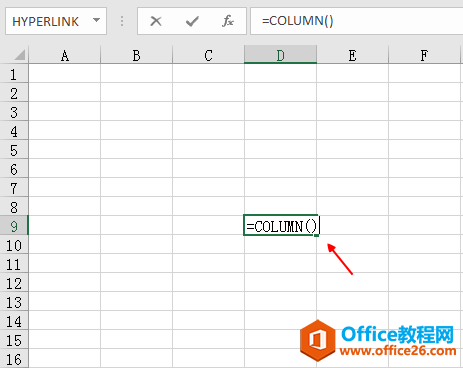Select column C header
Screen dimensions: 463x368
(x=208, y=55)
